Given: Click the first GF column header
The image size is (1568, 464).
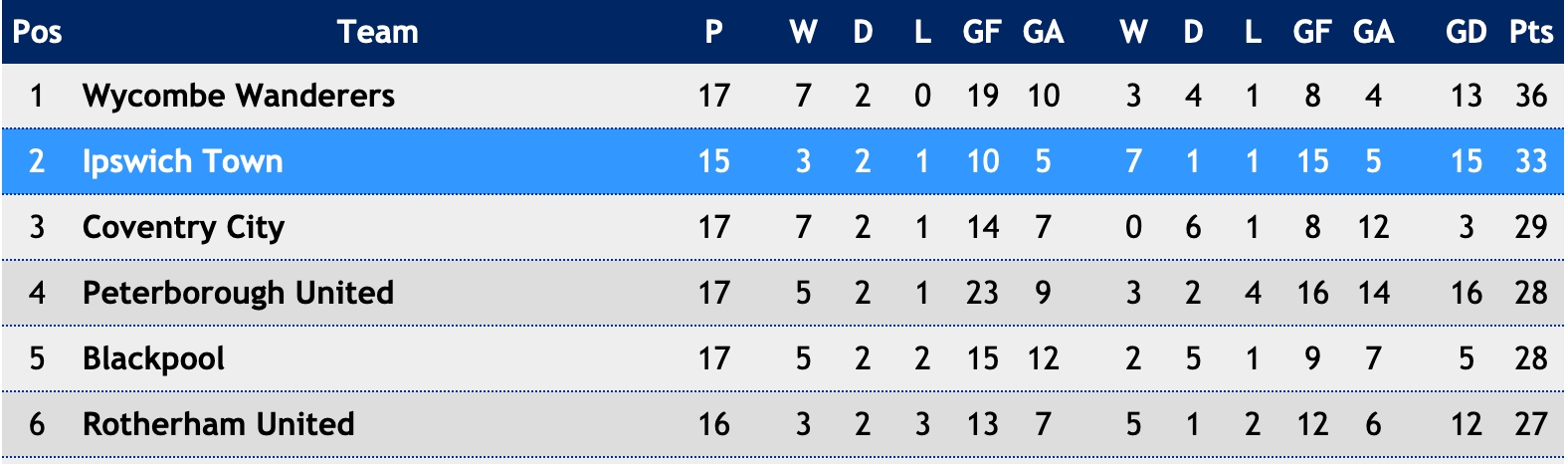Looking at the screenshot, I should (982, 32).
